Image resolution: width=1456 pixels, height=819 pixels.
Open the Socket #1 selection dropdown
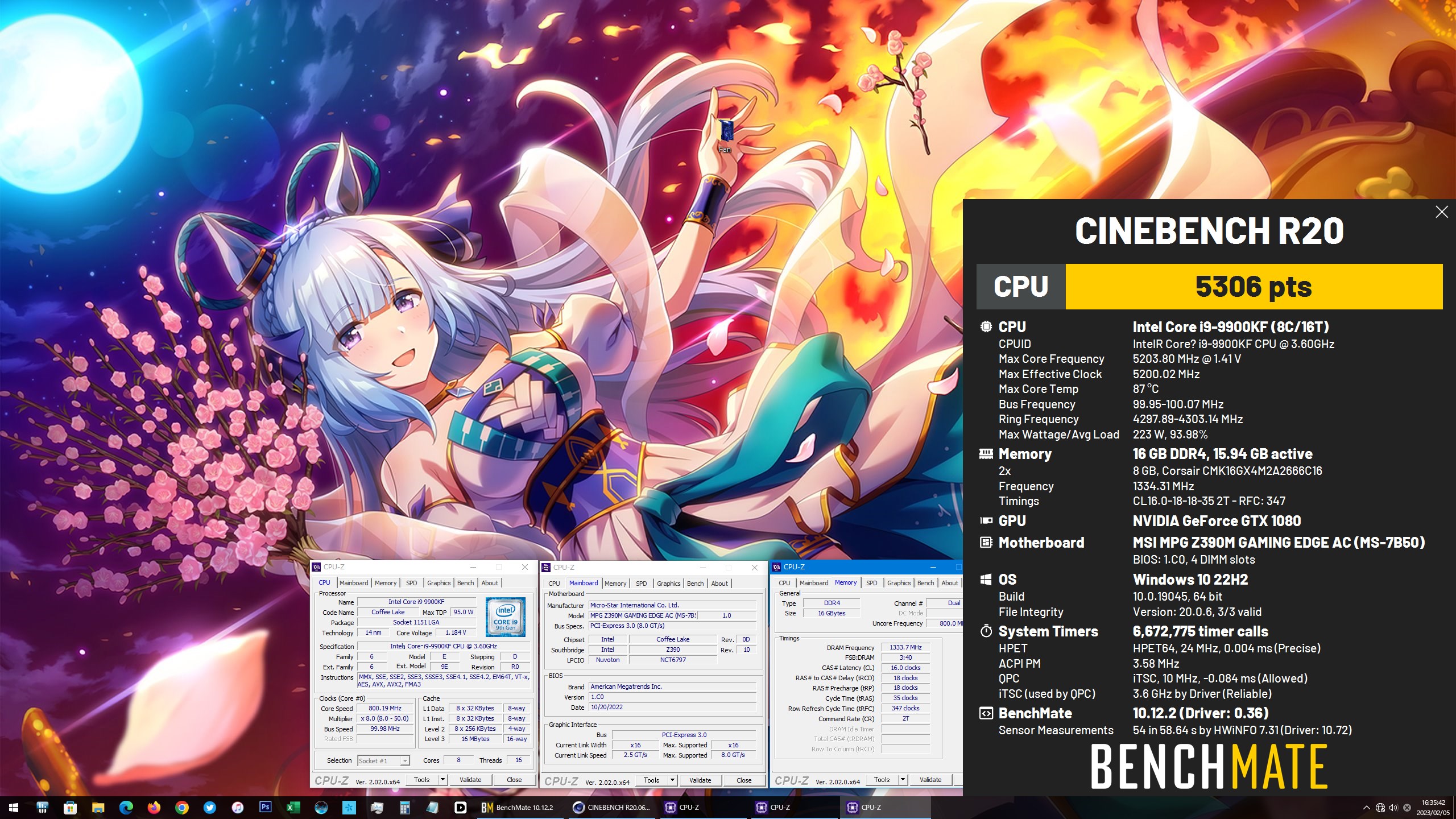[383, 760]
